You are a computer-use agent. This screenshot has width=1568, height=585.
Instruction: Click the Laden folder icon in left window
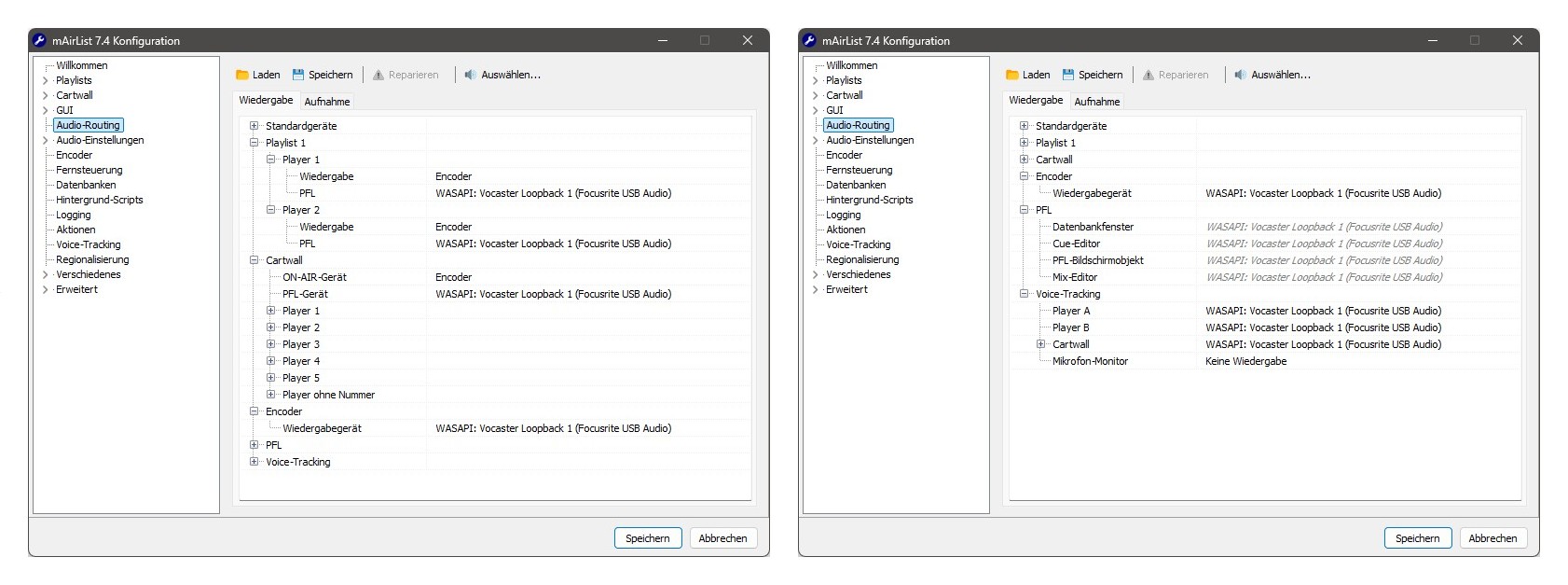242,75
